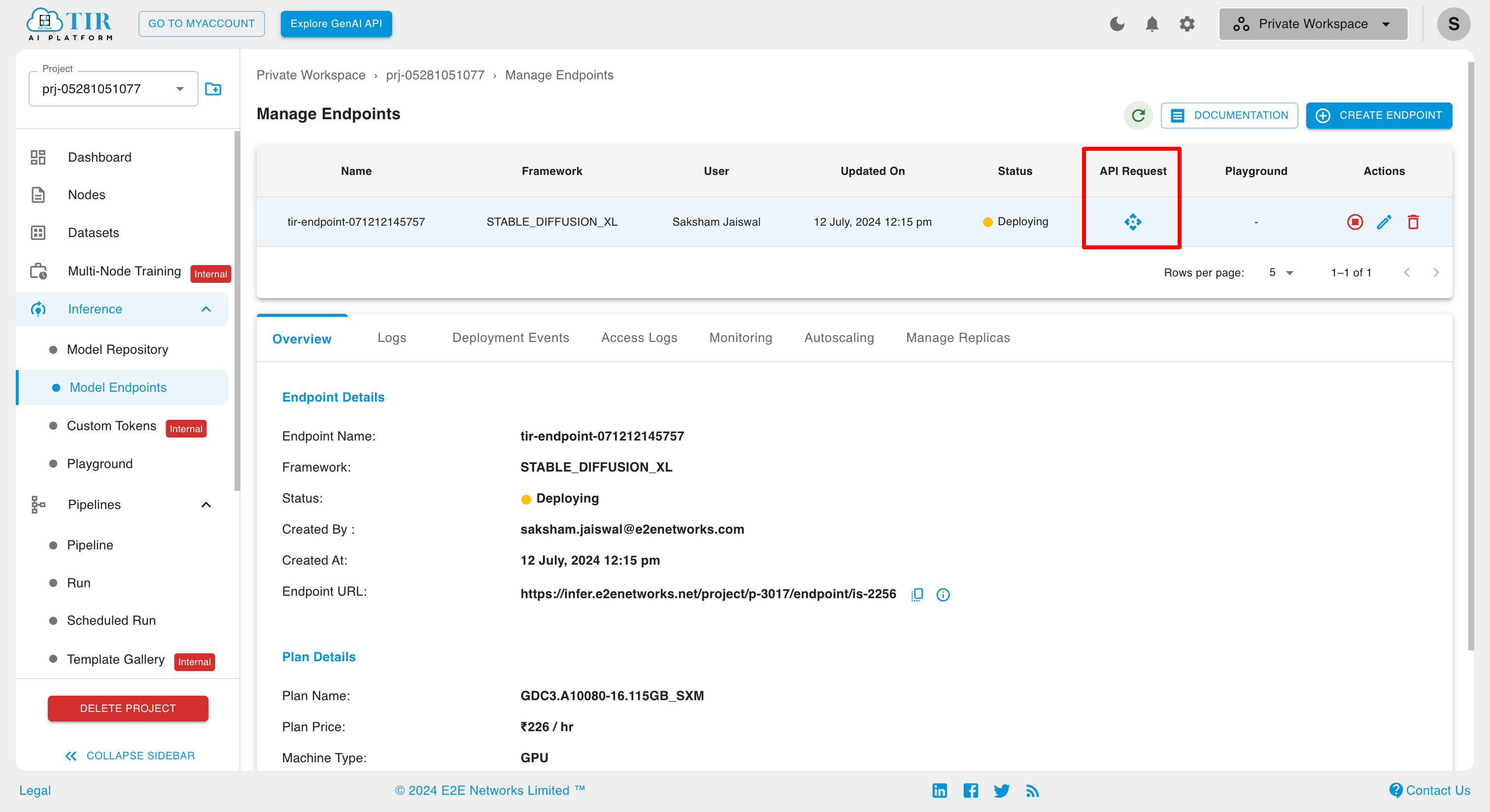This screenshot has height=812, width=1490.
Task: Open Run item in sidebar
Action: pyautogui.click(x=79, y=583)
